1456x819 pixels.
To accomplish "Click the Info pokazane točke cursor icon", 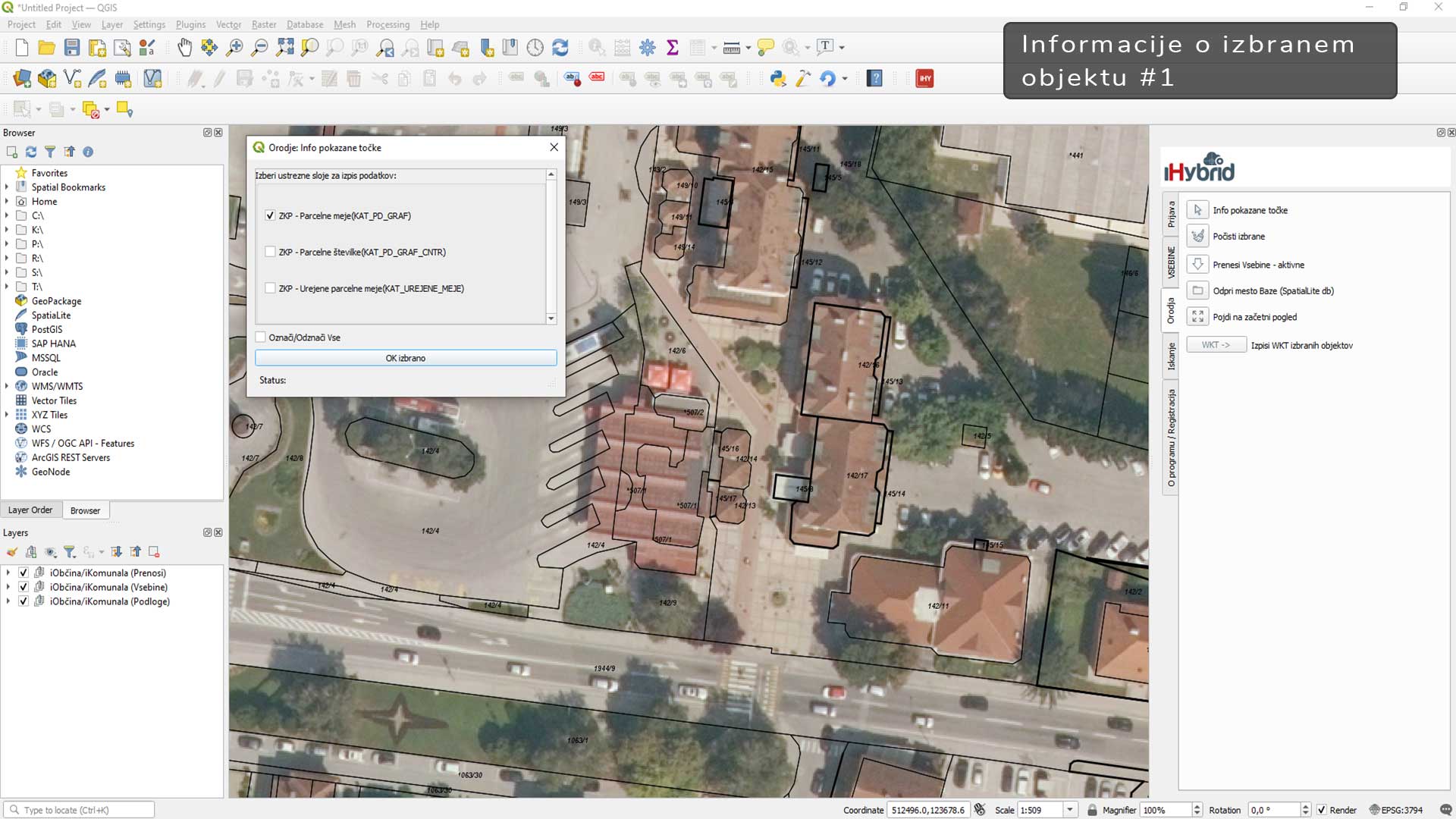I will (1197, 210).
